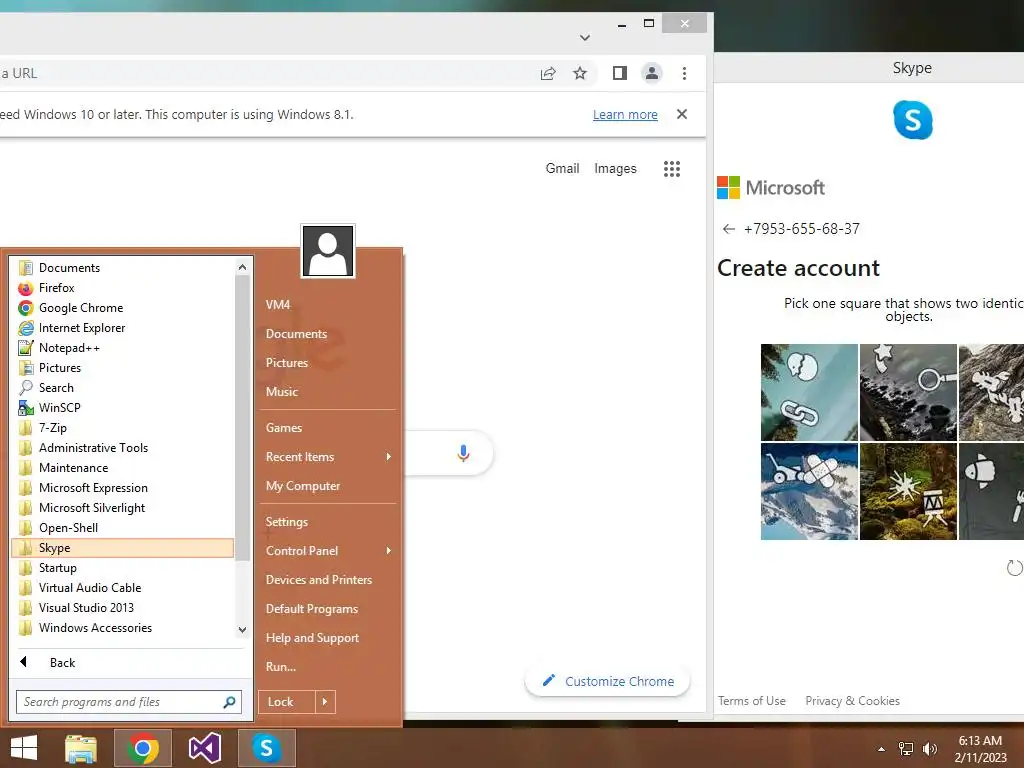Image resolution: width=1024 pixels, height=768 pixels.
Task: Click the network icon in the system tray
Action: click(906, 749)
